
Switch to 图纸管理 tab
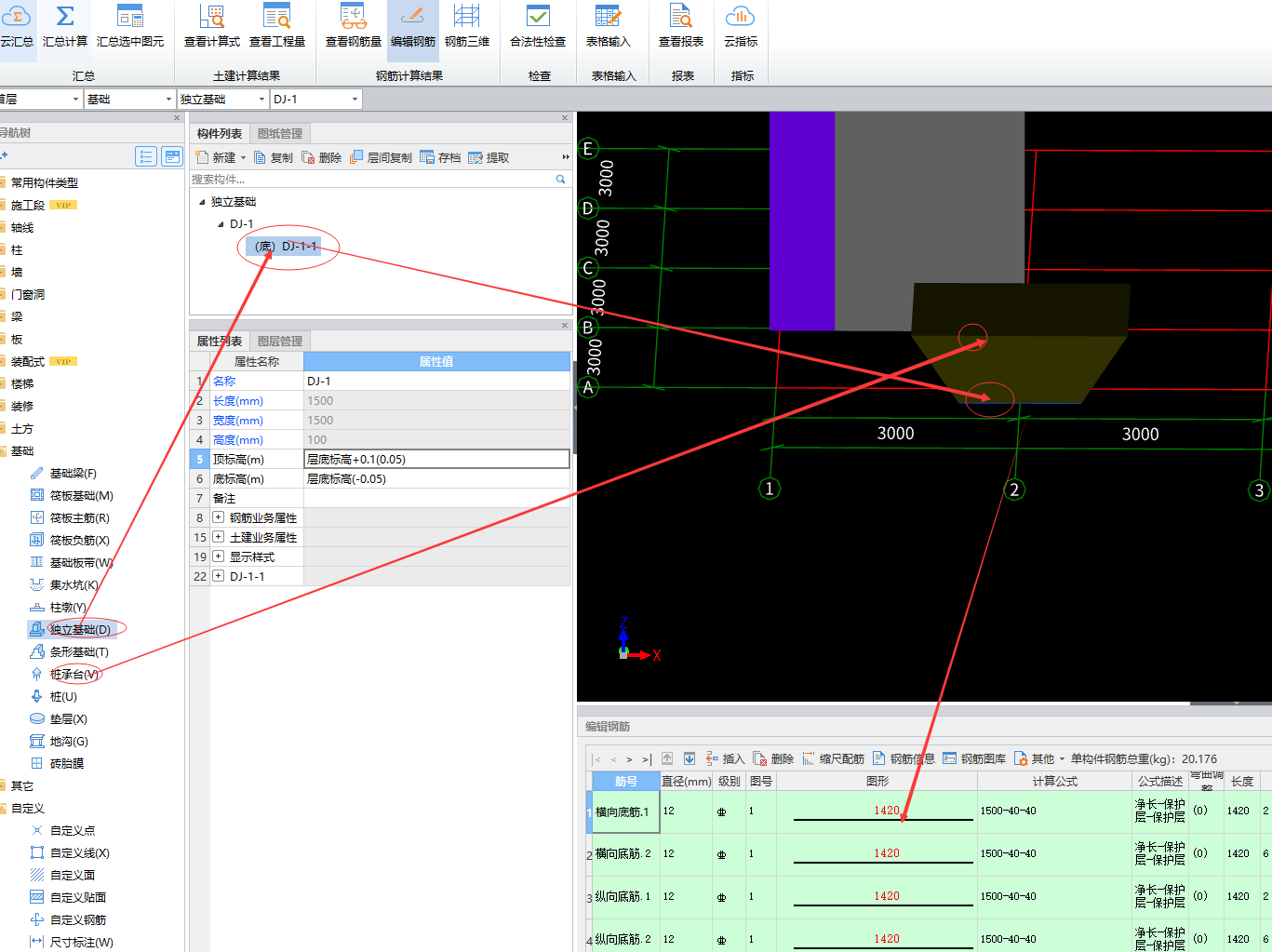280,134
